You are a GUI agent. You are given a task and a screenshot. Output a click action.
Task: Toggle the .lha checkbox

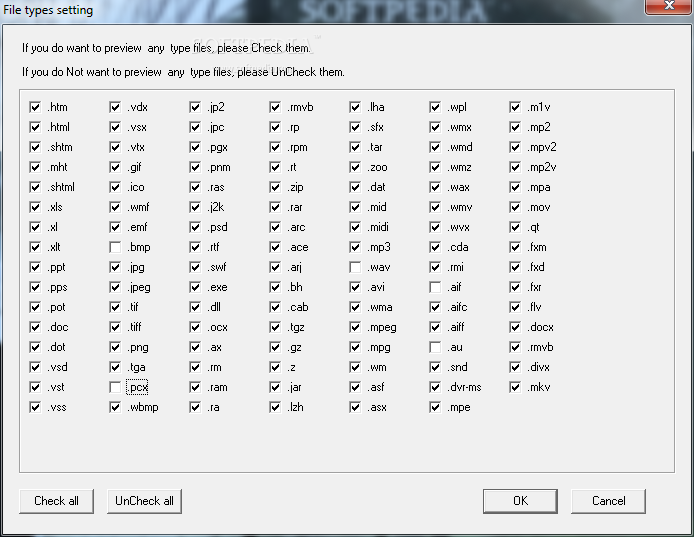pos(355,107)
